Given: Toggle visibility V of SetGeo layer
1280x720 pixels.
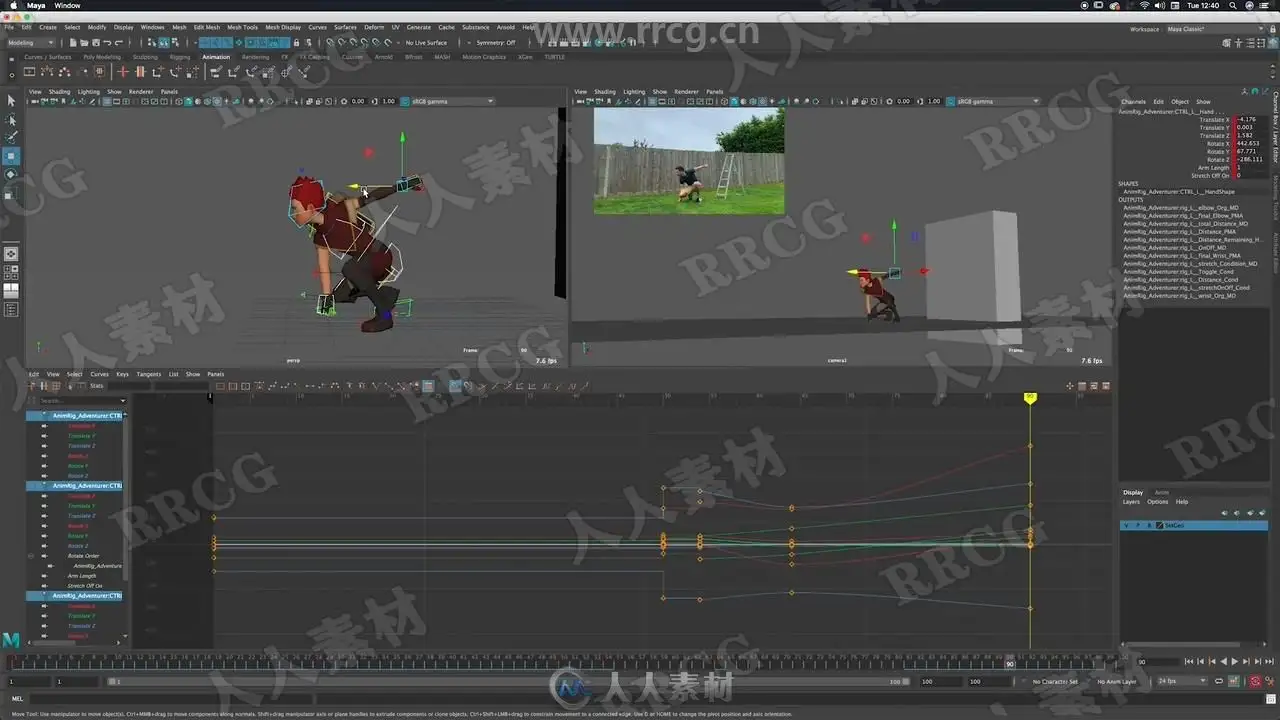Looking at the screenshot, I should 1126,525.
